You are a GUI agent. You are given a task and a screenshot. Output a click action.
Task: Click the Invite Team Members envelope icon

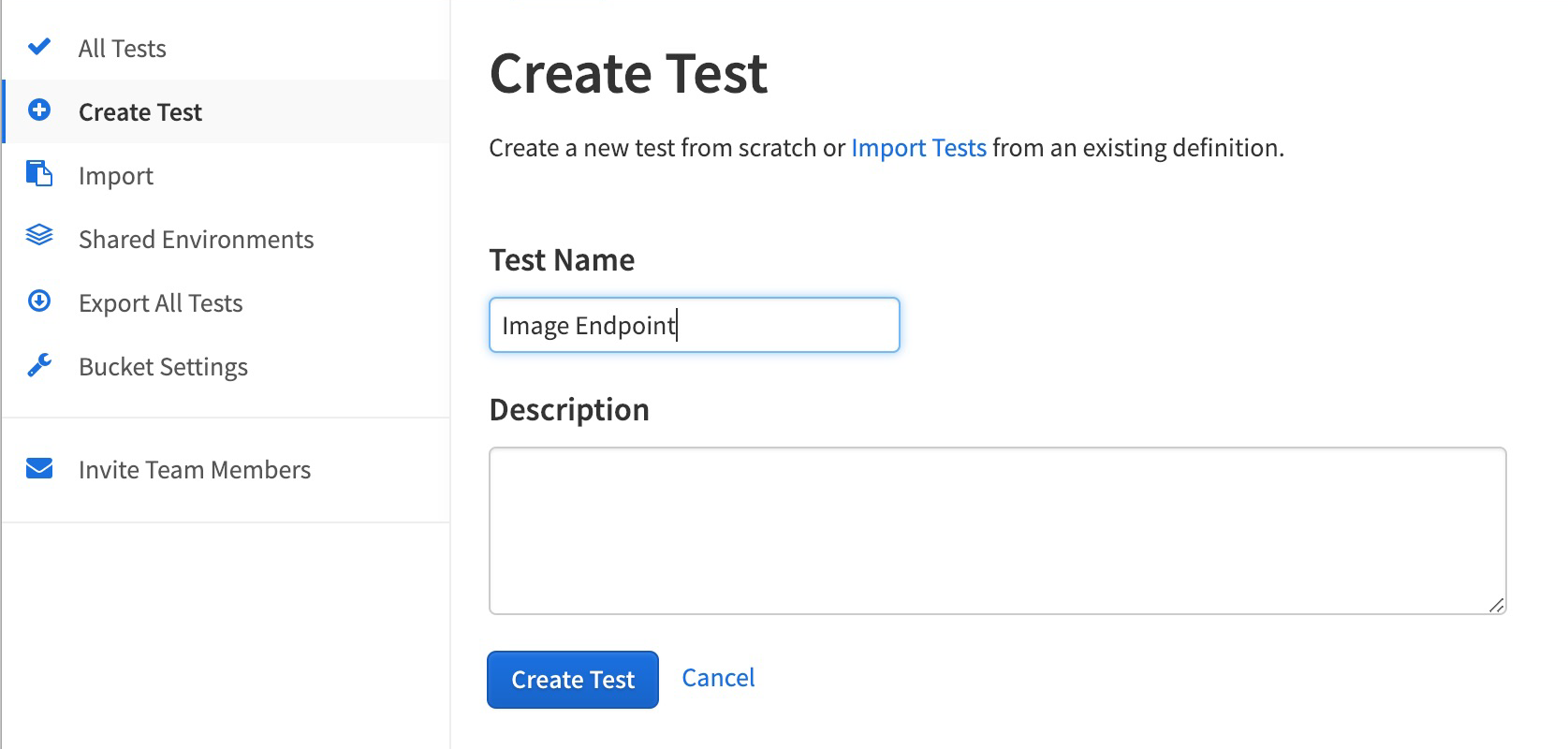[39, 468]
